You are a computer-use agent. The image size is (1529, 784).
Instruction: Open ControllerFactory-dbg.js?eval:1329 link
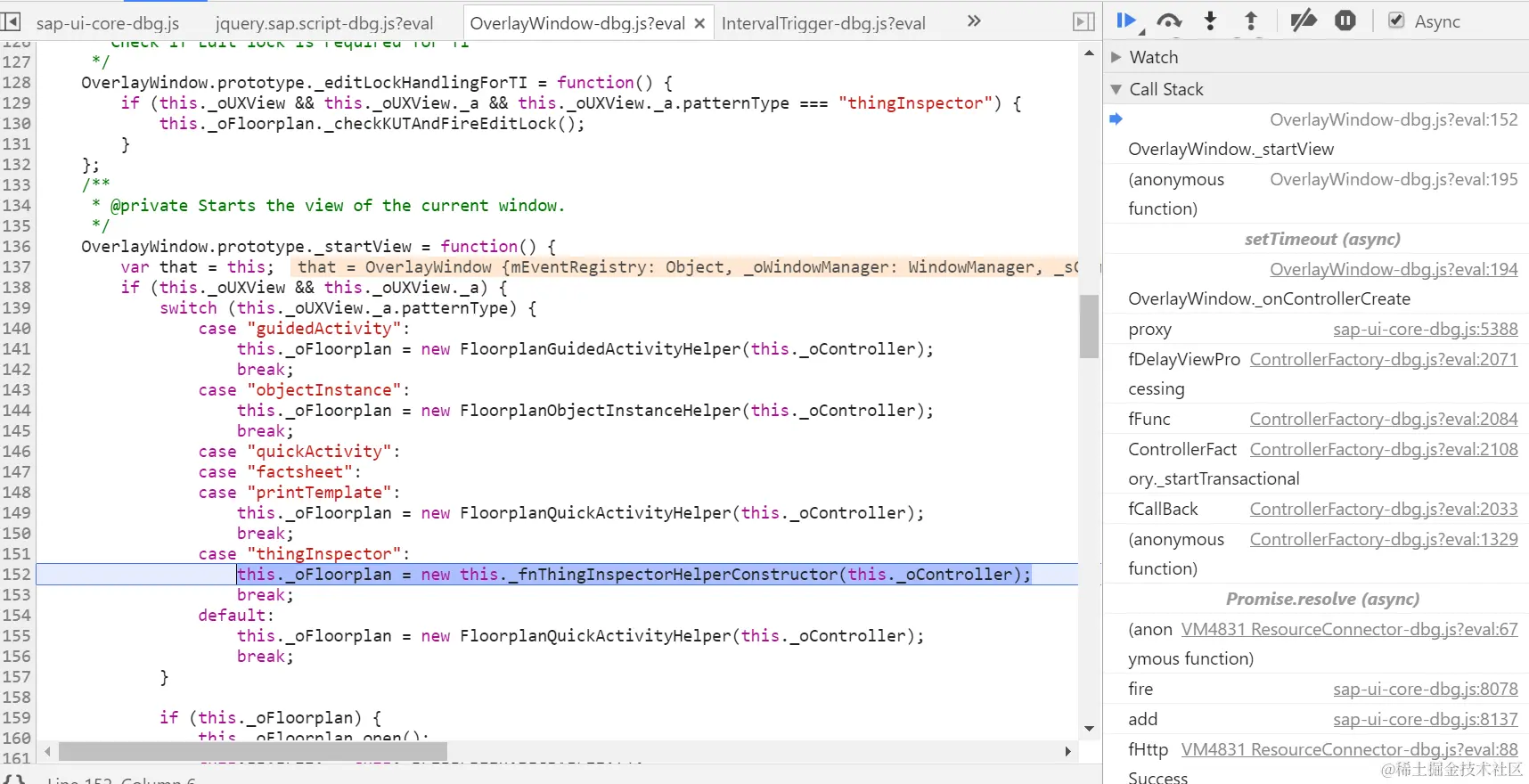pos(1384,539)
